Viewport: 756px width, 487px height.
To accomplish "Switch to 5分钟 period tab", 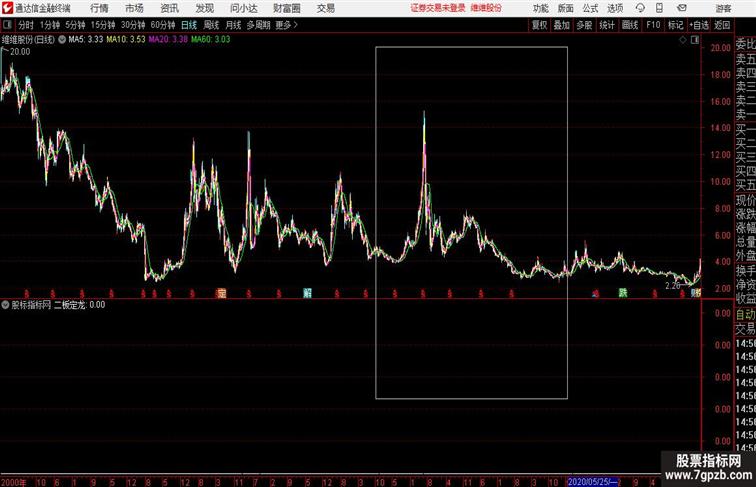I will coord(75,25).
